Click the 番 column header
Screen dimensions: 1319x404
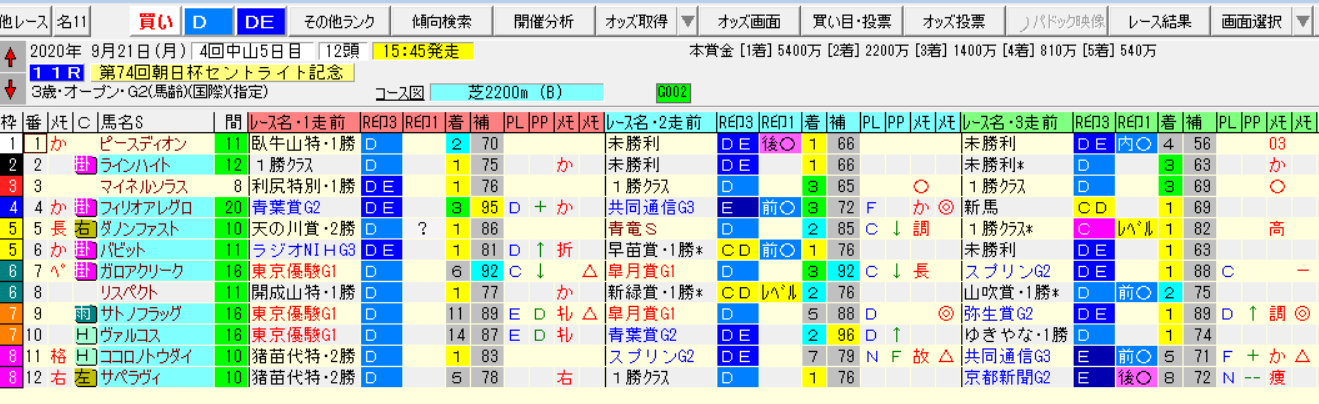point(34,123)
